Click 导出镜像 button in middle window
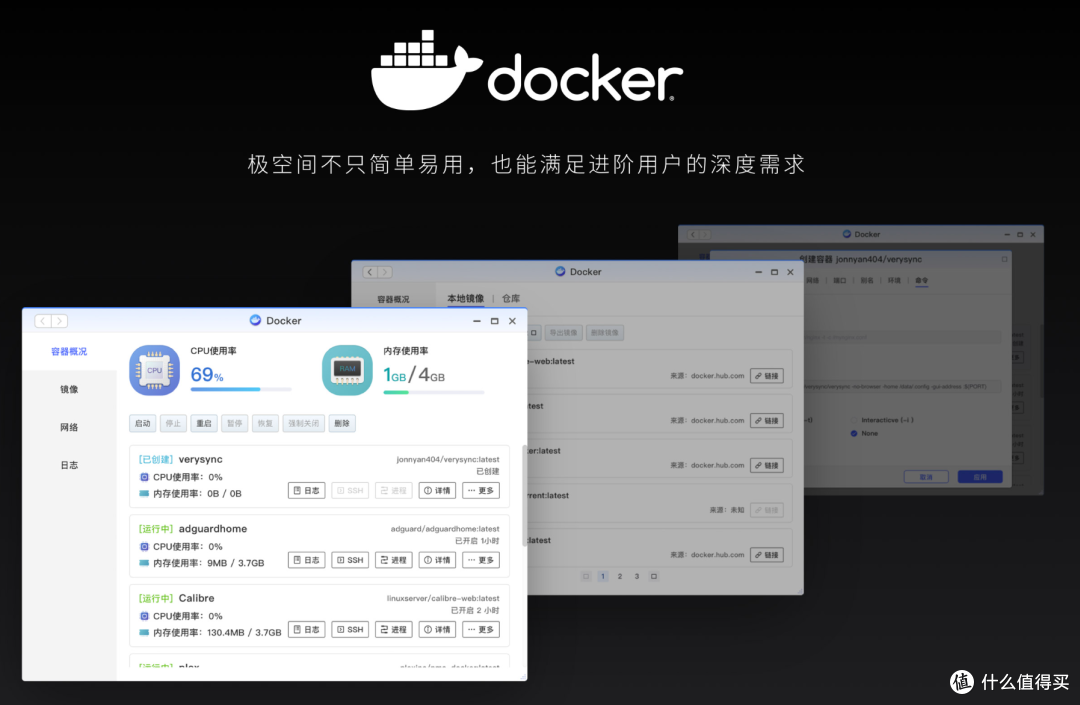1080x705 pixels. point(563,333)
